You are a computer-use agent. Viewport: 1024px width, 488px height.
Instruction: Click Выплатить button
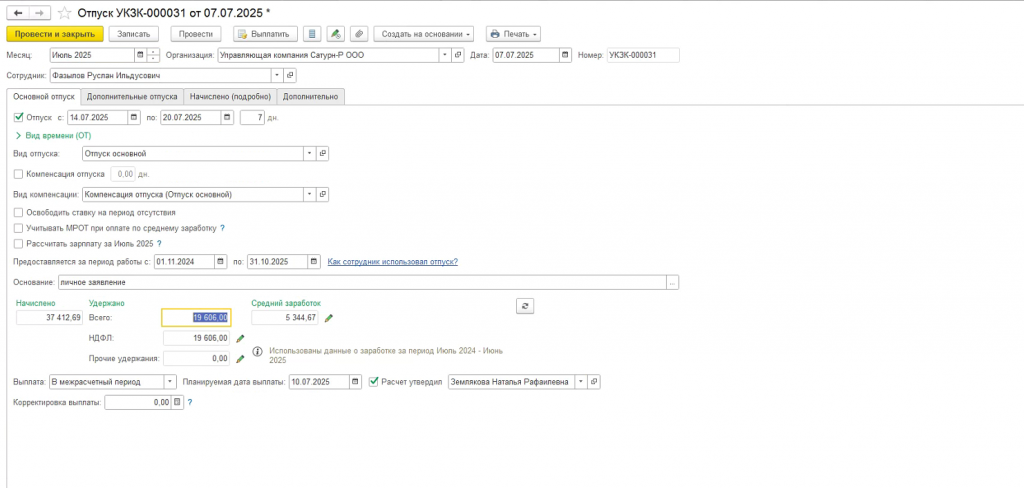pyautogui.click(x=266, y=34)
